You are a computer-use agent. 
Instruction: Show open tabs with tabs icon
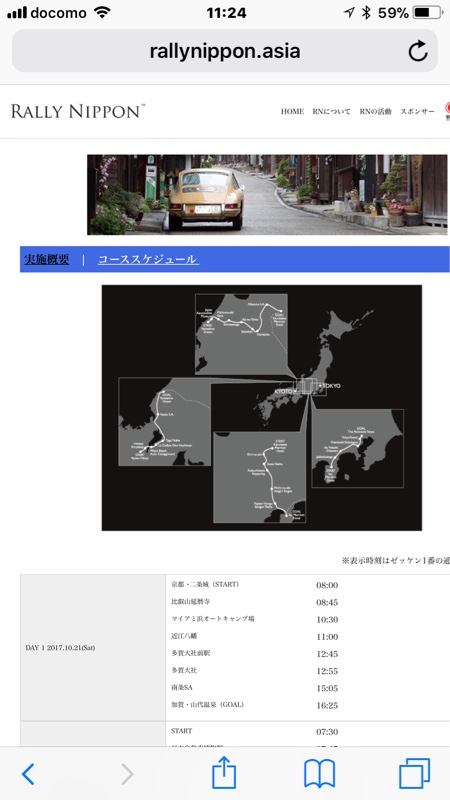pos(414,773)
